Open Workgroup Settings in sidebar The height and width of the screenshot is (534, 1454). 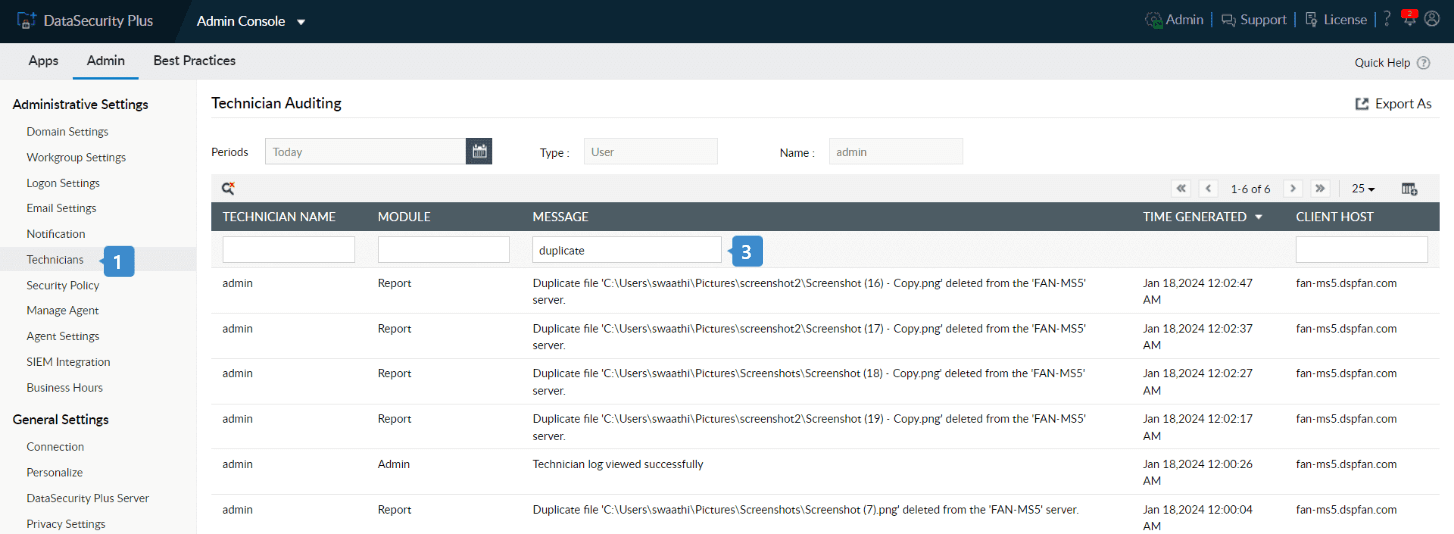pos(76,158)
